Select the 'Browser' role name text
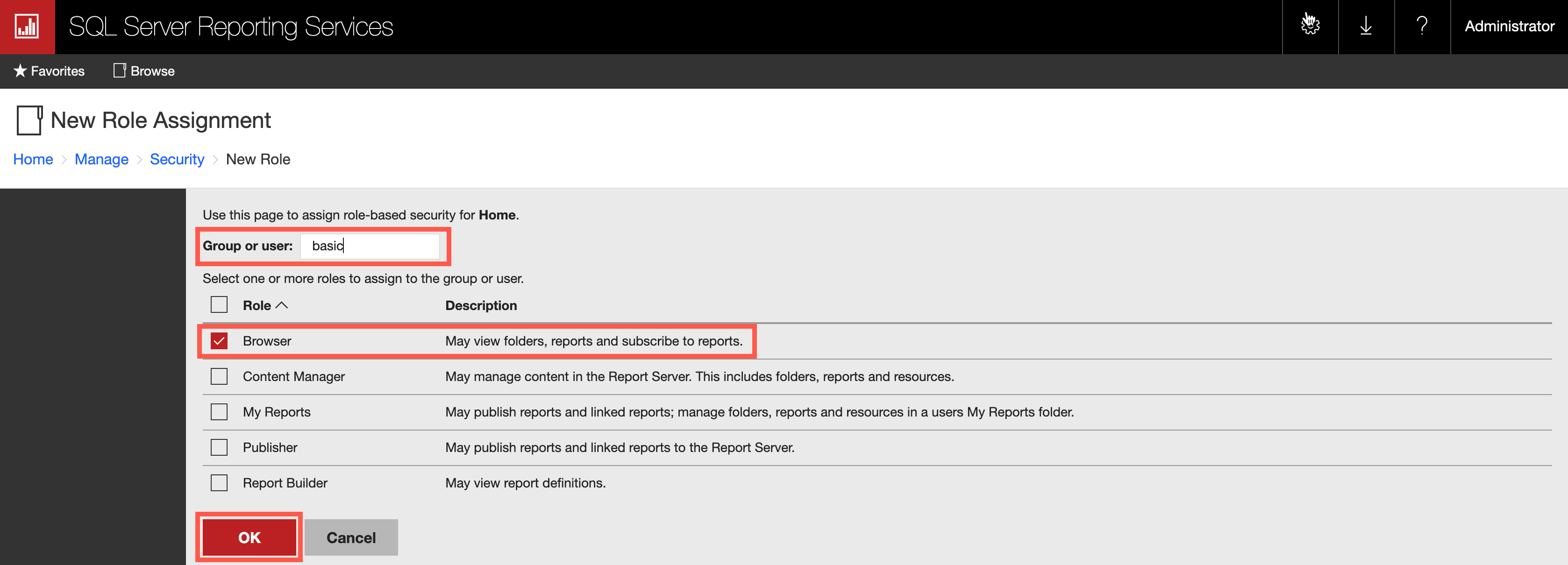Image resolution: width=1568 pixels, height=565 pixels. pos(267,340)
